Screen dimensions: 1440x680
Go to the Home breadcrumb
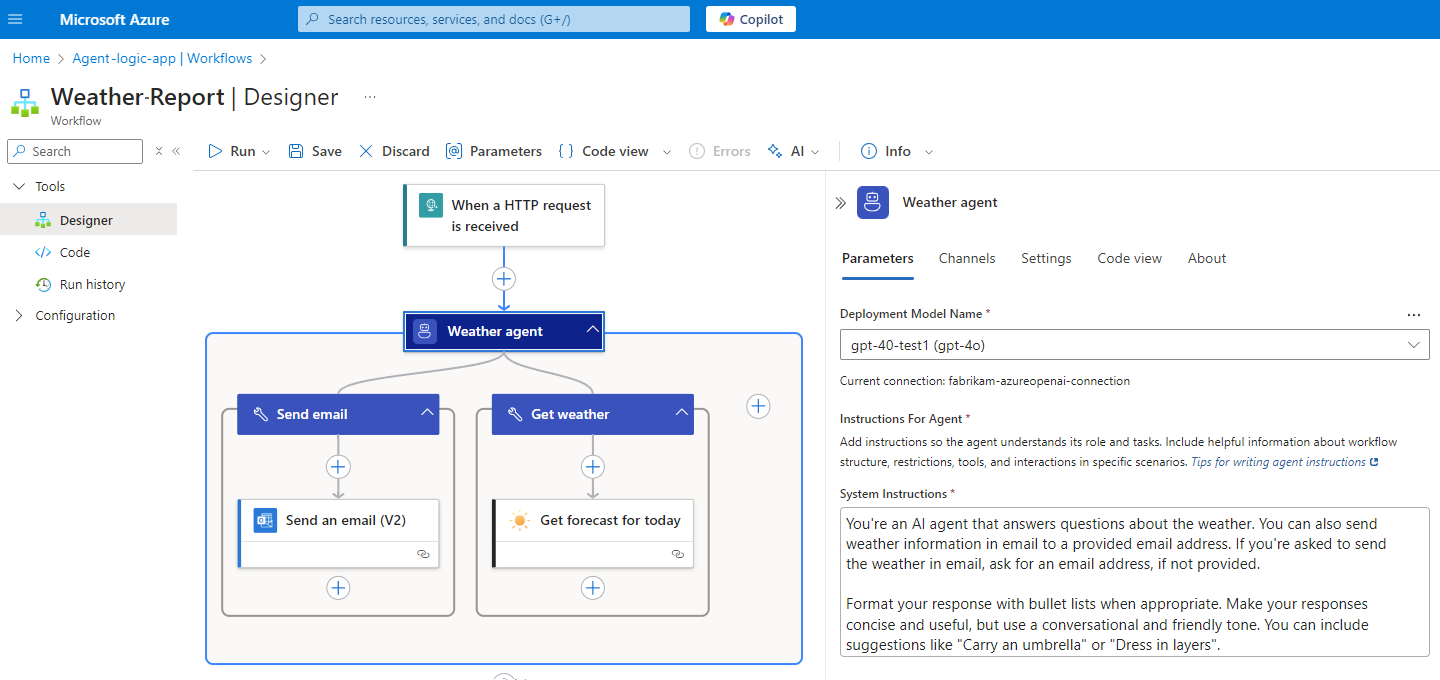31,58
